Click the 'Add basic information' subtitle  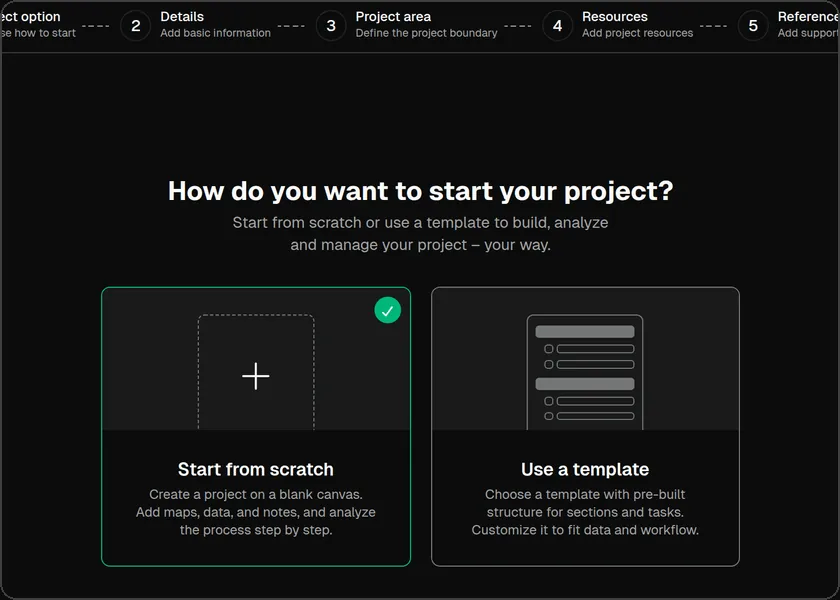[x=215, y=33]
